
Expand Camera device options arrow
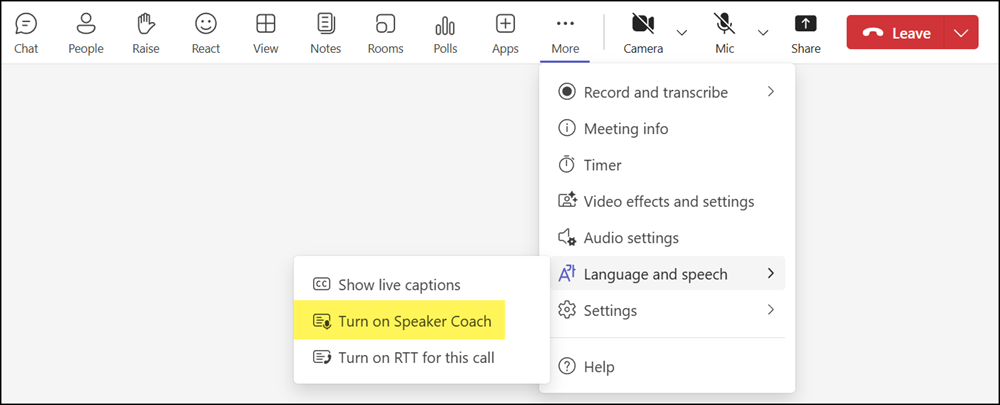pyautogui.click(x=682, y=33)
